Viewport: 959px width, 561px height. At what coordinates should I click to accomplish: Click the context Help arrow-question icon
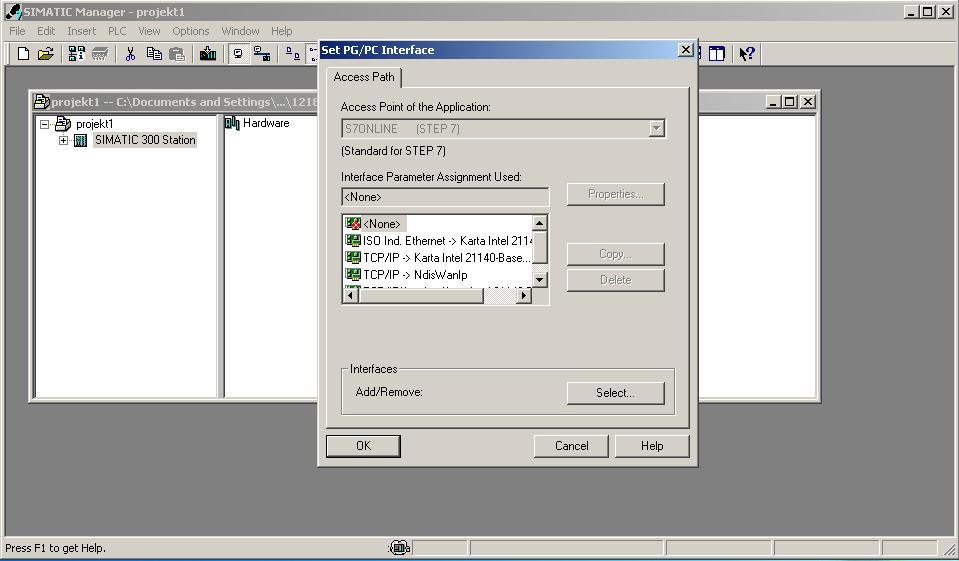coord(747,54)
